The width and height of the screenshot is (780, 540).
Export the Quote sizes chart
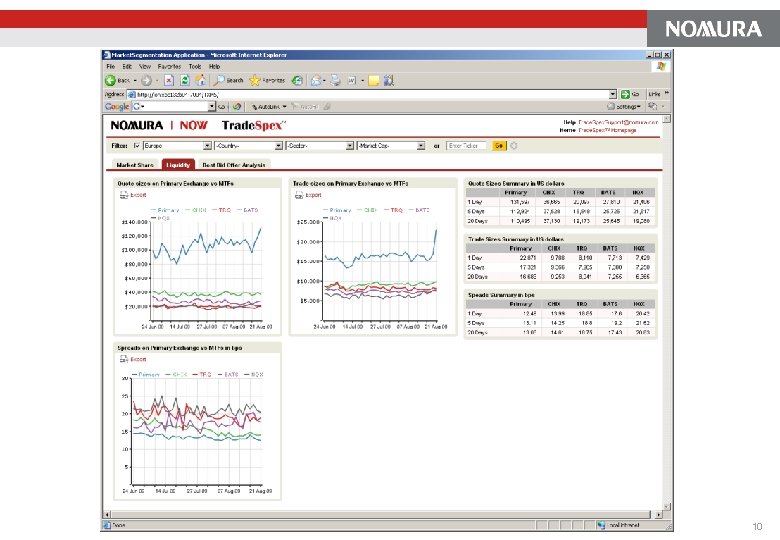(133, 195)
